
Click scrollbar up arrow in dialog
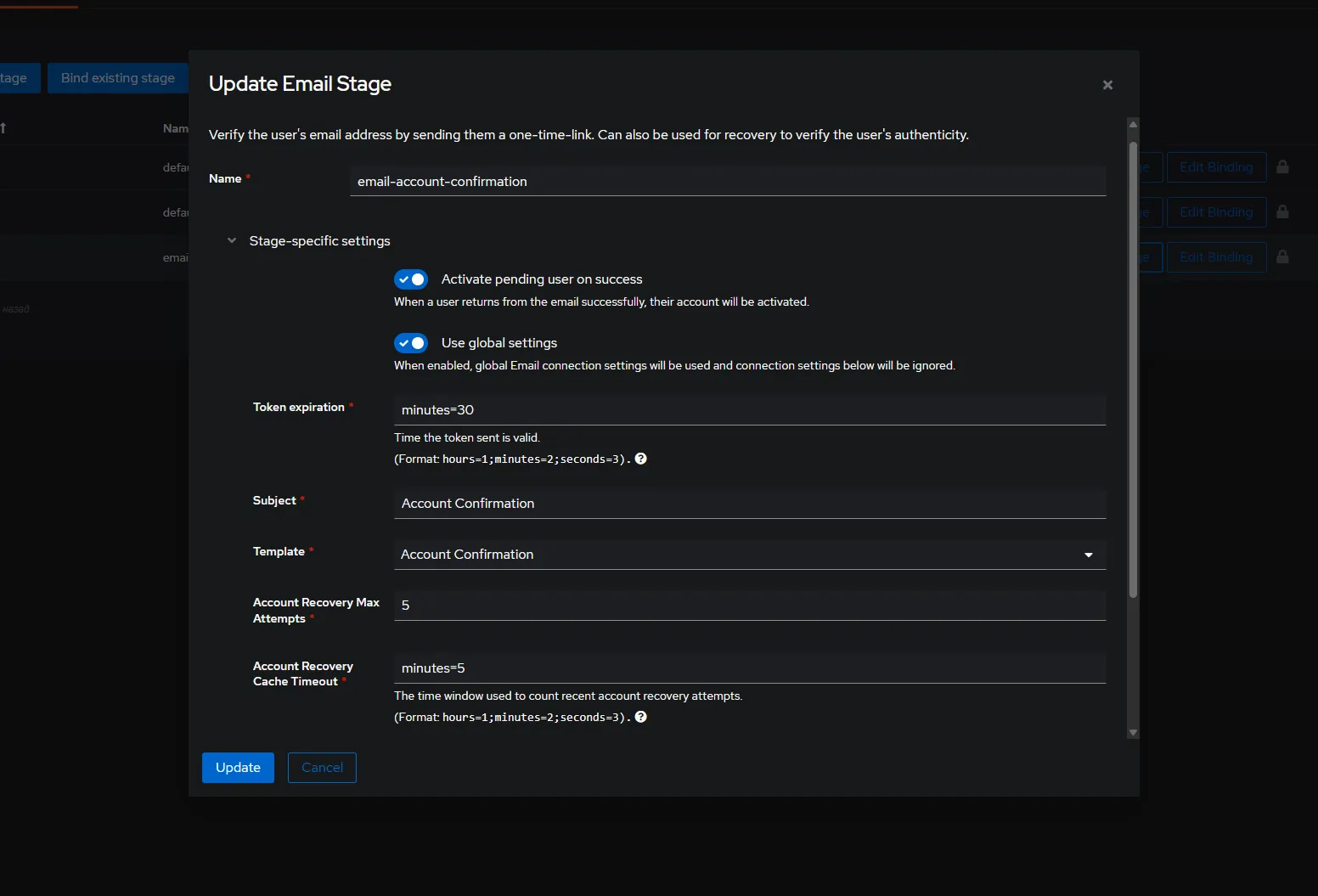1133,124
